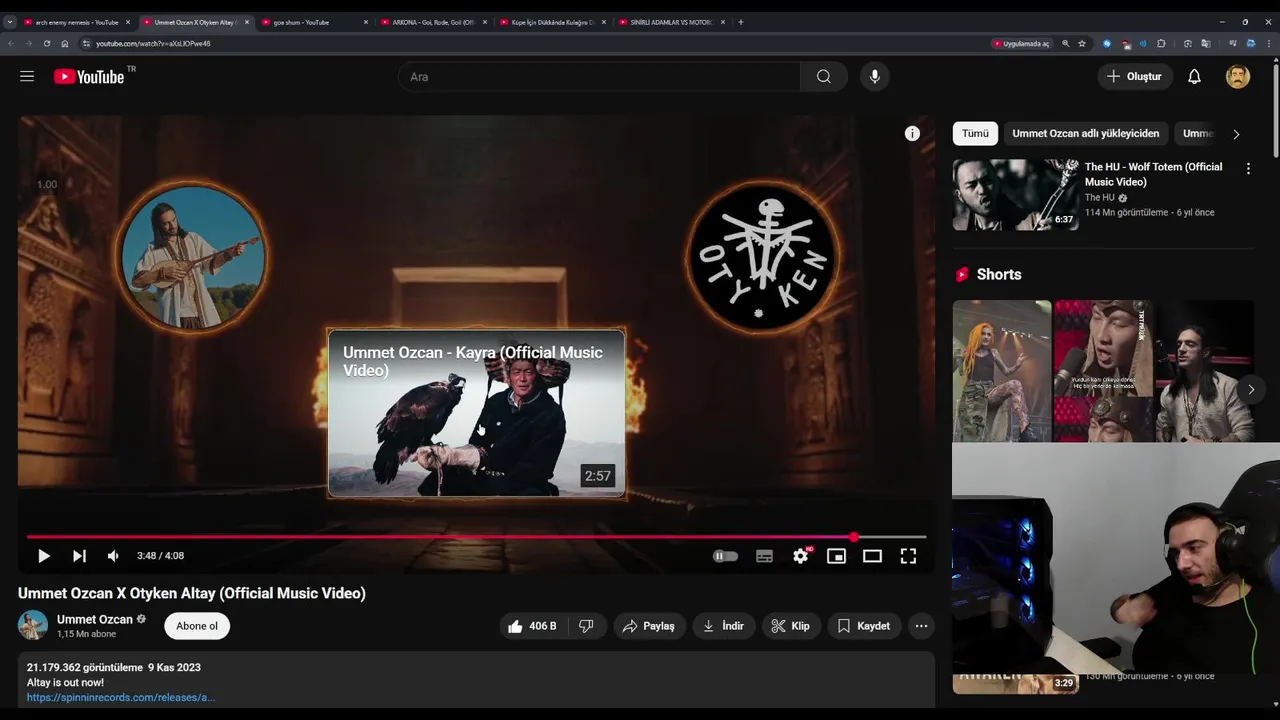Switch to SİNİRLİ ADAMLAR tab
This screenshot has height=720, width=1280.
click(671, 22)
